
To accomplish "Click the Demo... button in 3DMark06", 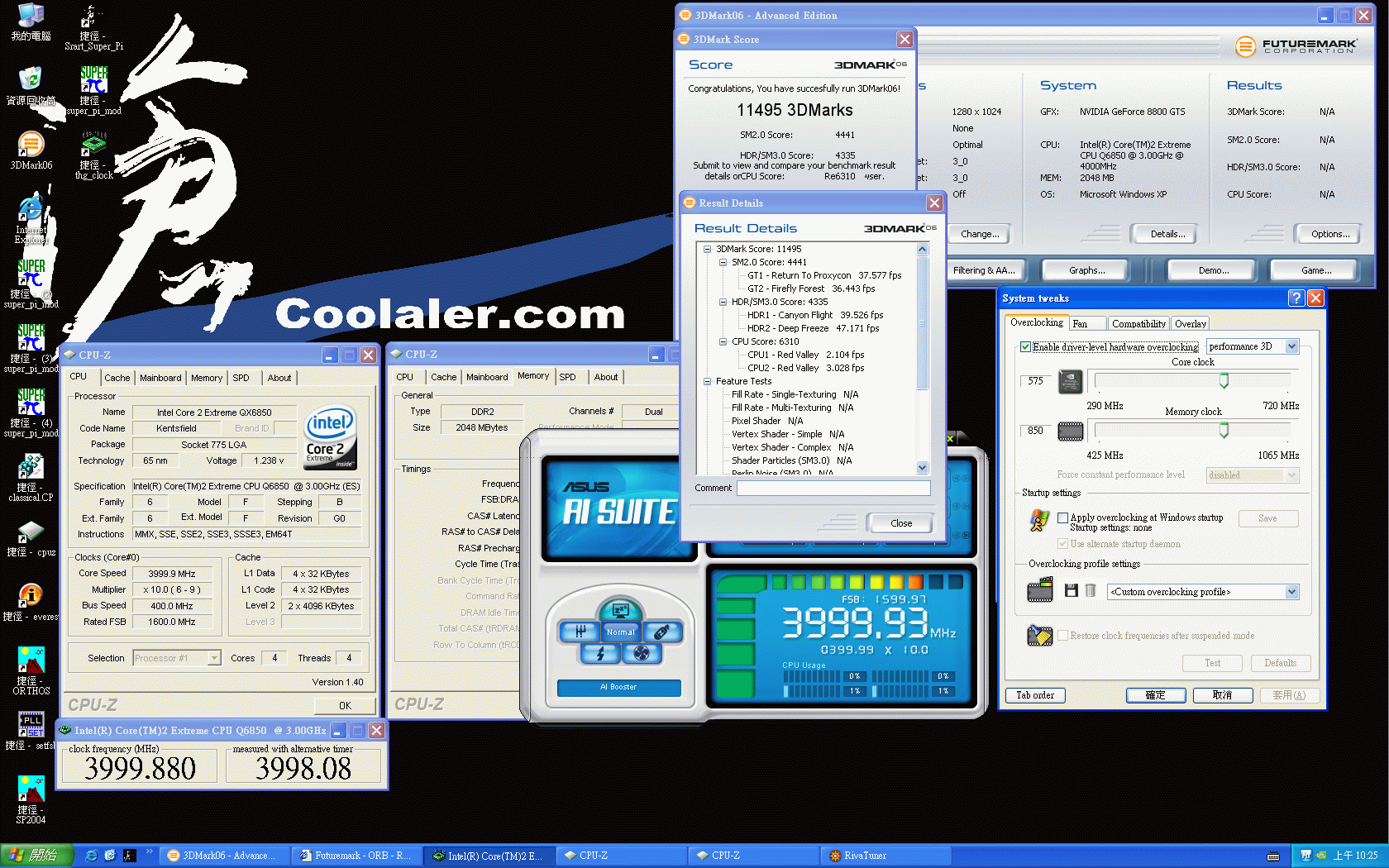I will tap(1213, 270).
